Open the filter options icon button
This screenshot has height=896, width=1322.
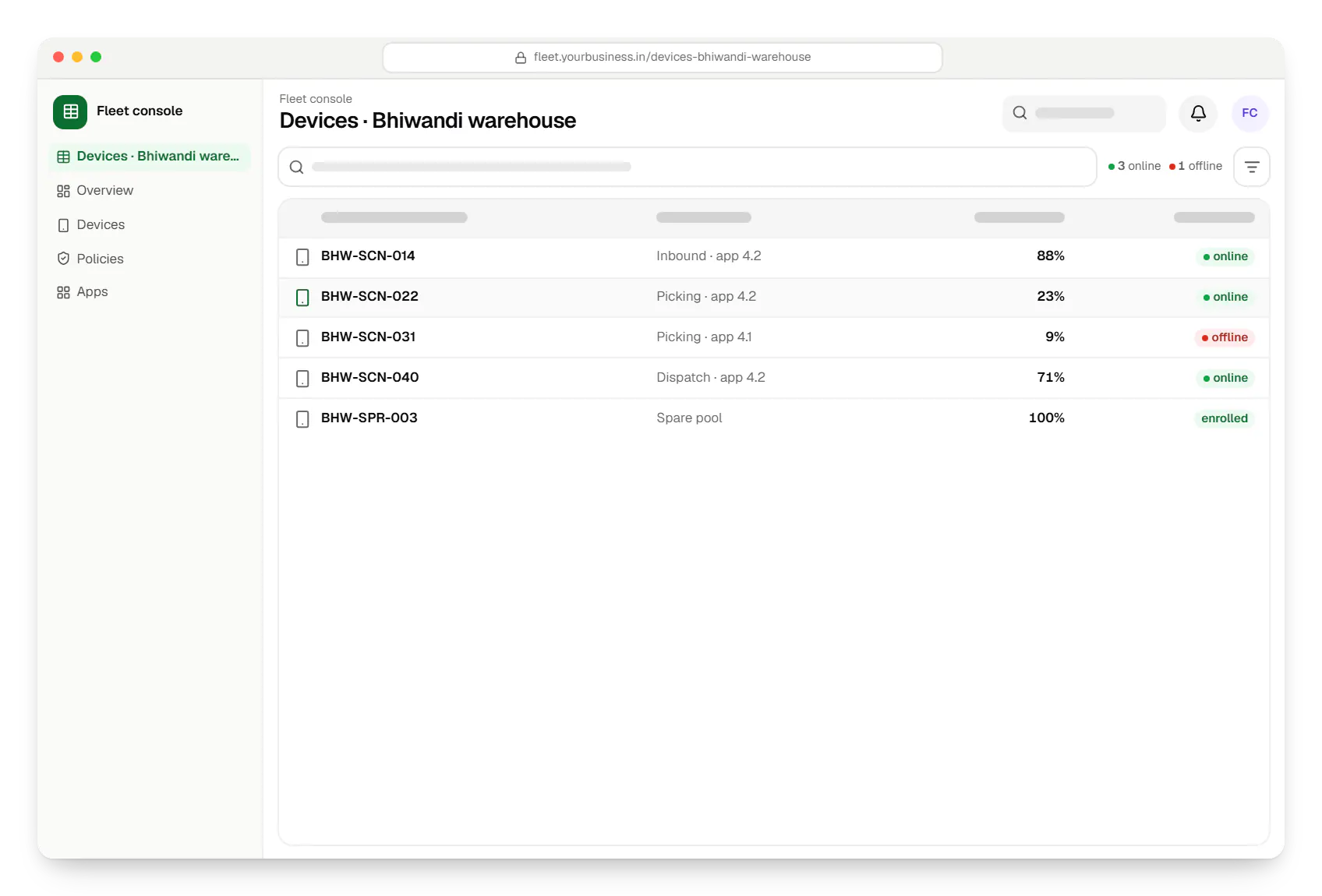1252,167
